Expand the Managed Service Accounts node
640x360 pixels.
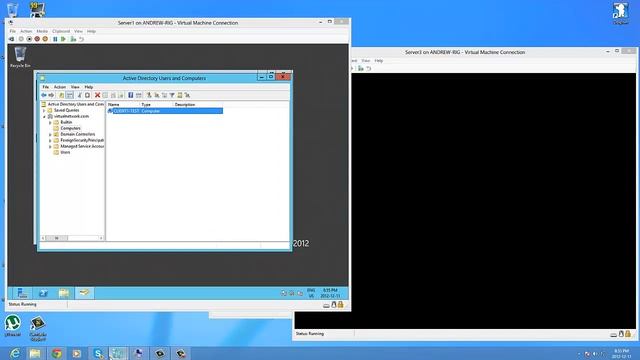coord(51,147)
